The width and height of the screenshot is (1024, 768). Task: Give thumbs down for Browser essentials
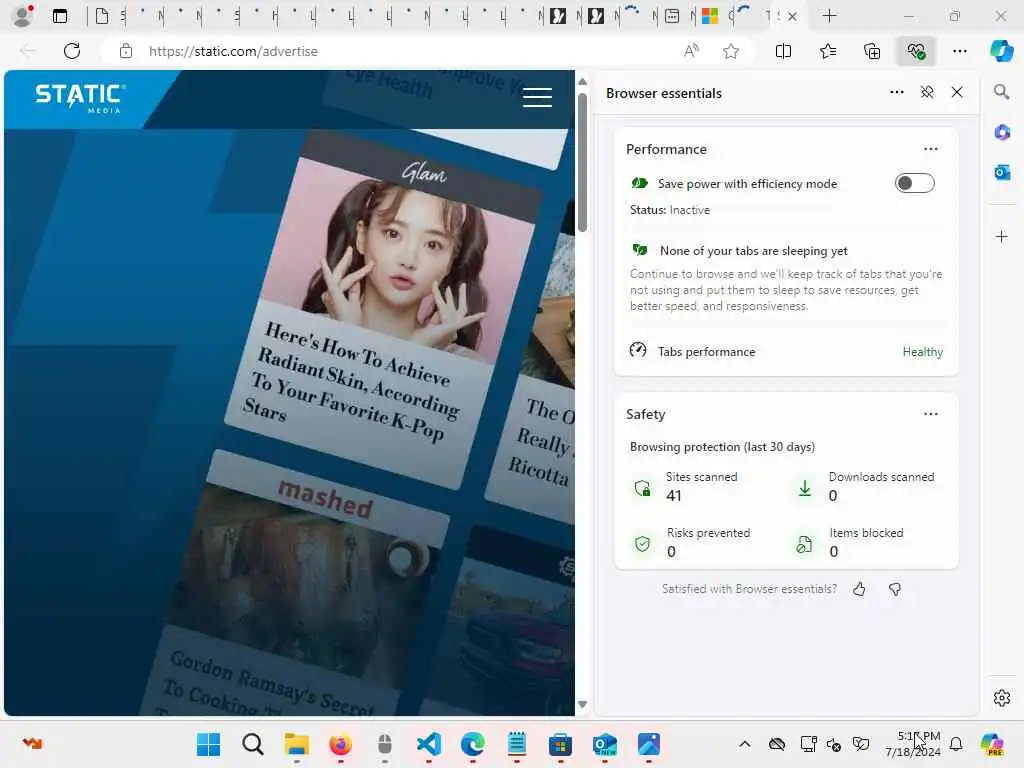(x=895, y=589)
